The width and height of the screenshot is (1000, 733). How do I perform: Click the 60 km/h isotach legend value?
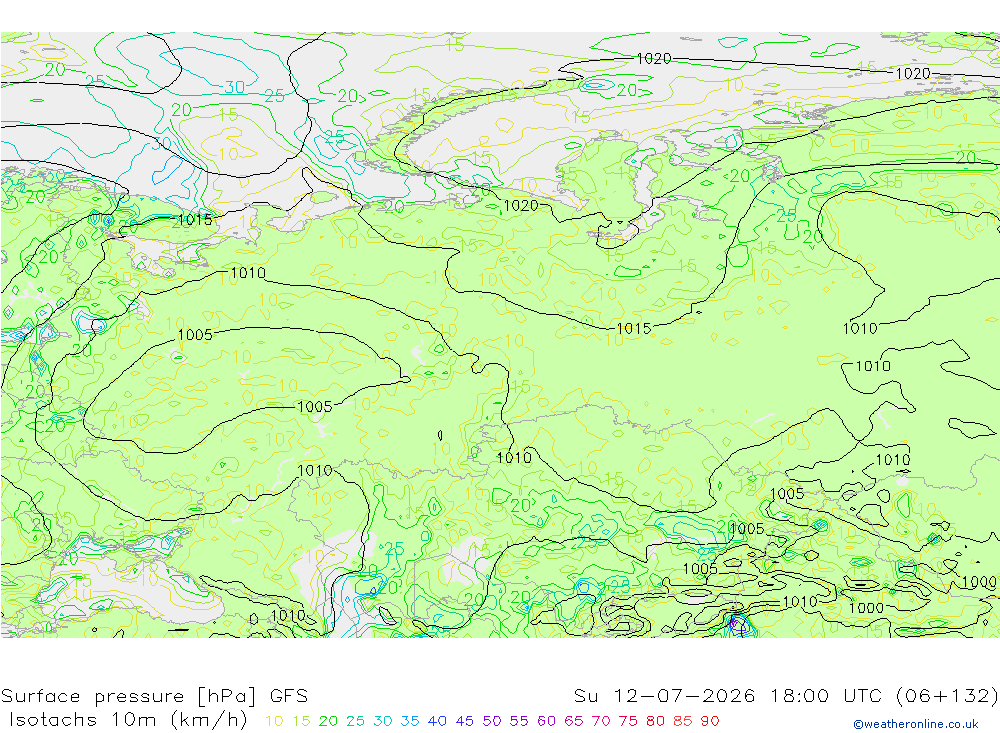547,721
